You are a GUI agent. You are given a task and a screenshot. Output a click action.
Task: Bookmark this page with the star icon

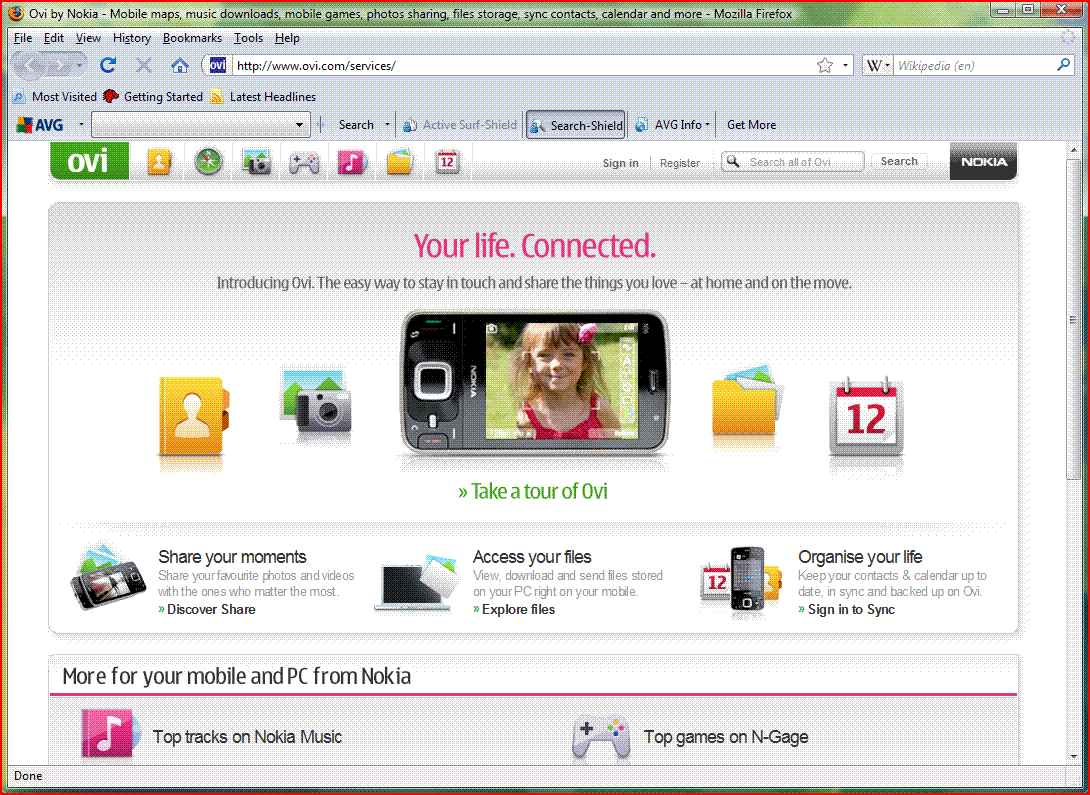coord(825,65)
